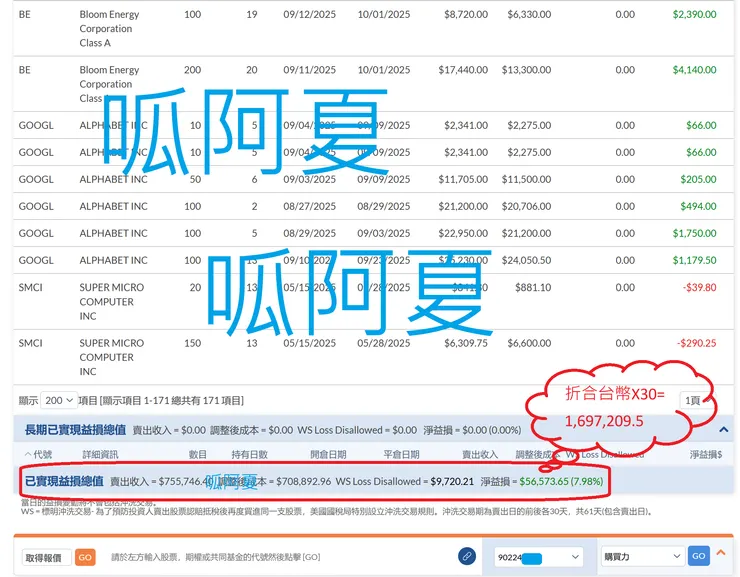Screen dimensions: 740x577
Task: Click the 持有日數 column header
Action: pyautogui.click(x=250, y=454)
